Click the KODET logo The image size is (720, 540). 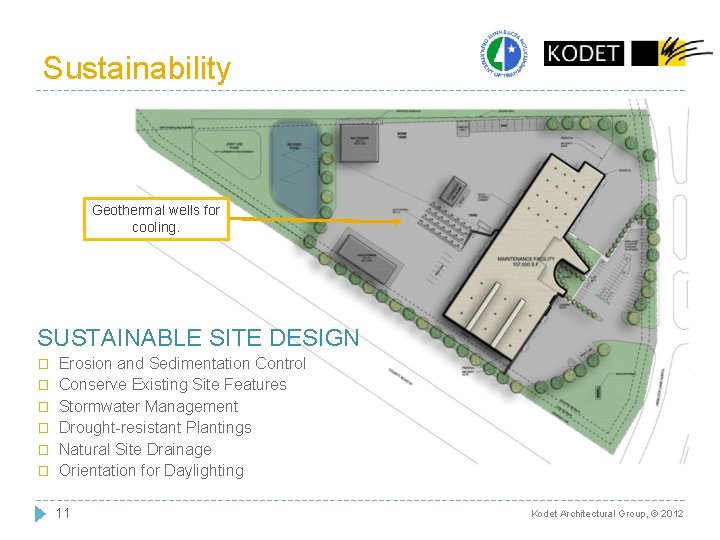[583, 53]
